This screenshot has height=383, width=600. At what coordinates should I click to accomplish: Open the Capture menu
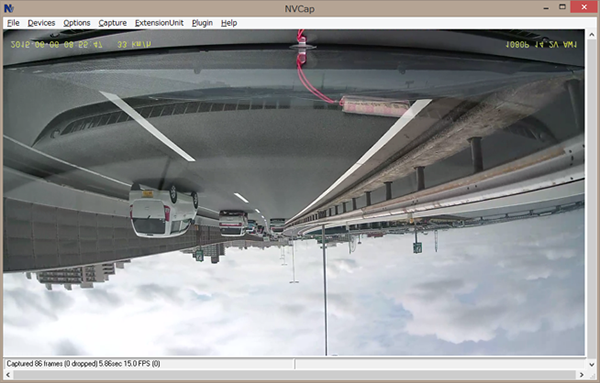point(112,23)
